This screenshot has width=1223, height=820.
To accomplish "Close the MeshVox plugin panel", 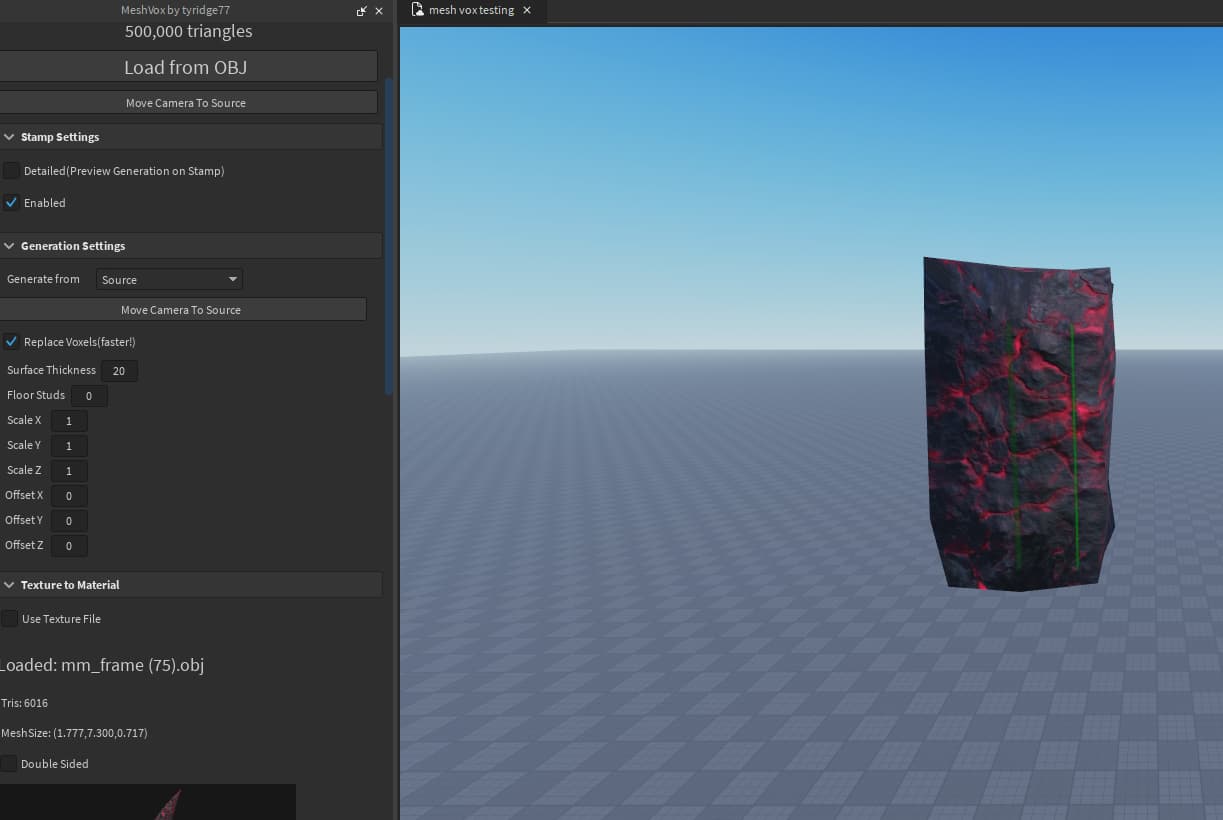I will (x=378, y=10).
